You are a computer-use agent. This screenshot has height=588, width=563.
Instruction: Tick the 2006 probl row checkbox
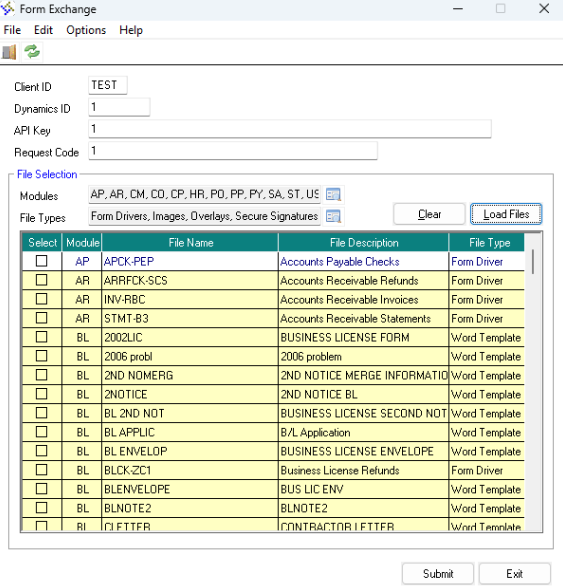point(42,356)
